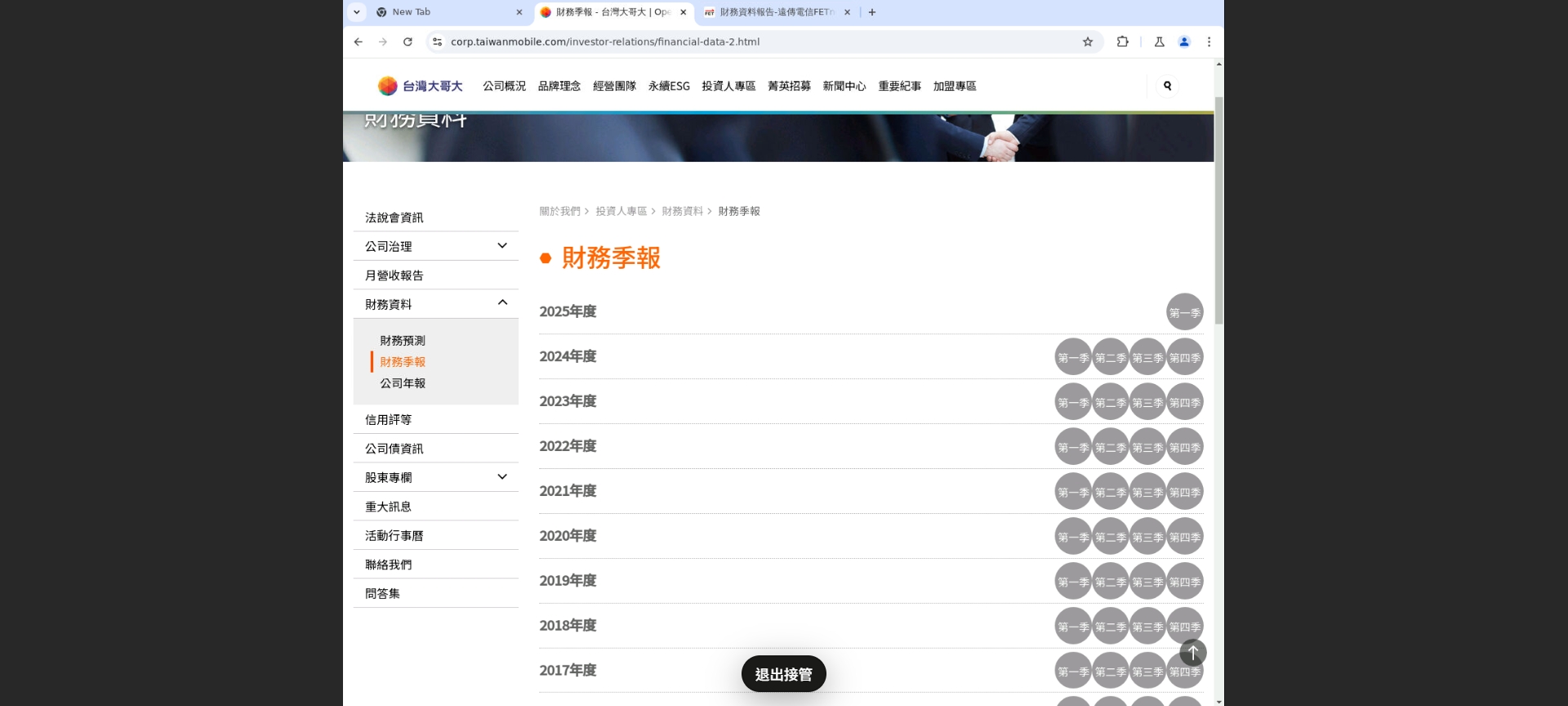Collapse the 財務資料 sidebar section
1568x706 pixels.
tap(501, 303)
